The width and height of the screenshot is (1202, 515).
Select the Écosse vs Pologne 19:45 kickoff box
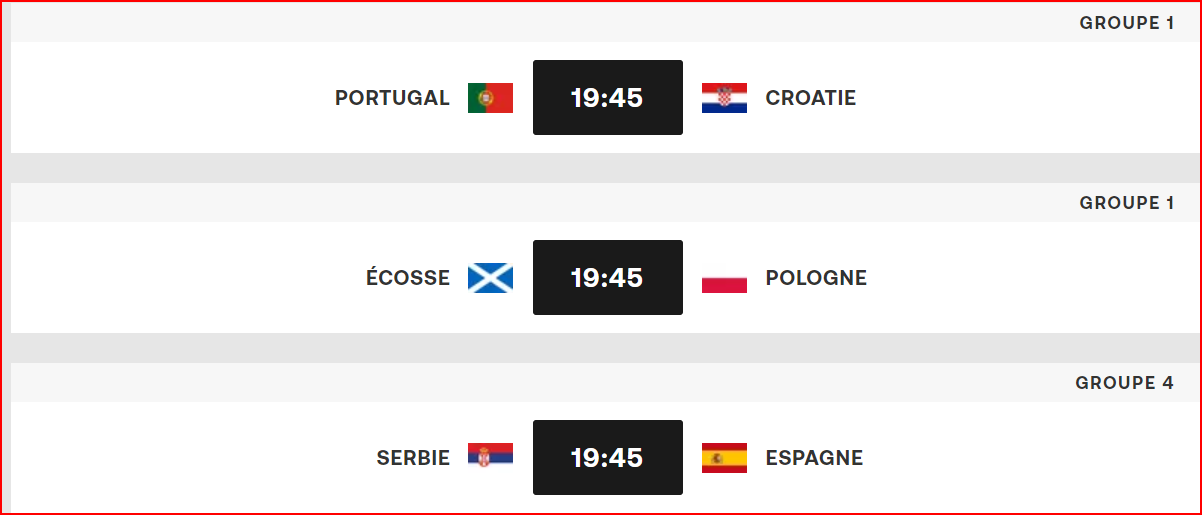click(608, 277)
